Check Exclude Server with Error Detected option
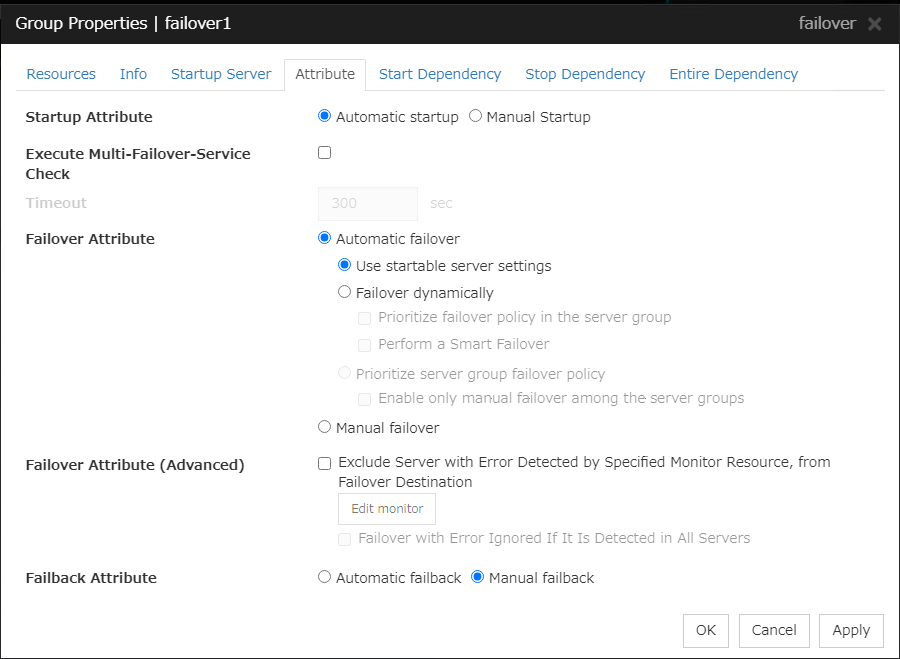Image resolution: width=900 pixels, height=659 pixels. click(x=324, y=463)
